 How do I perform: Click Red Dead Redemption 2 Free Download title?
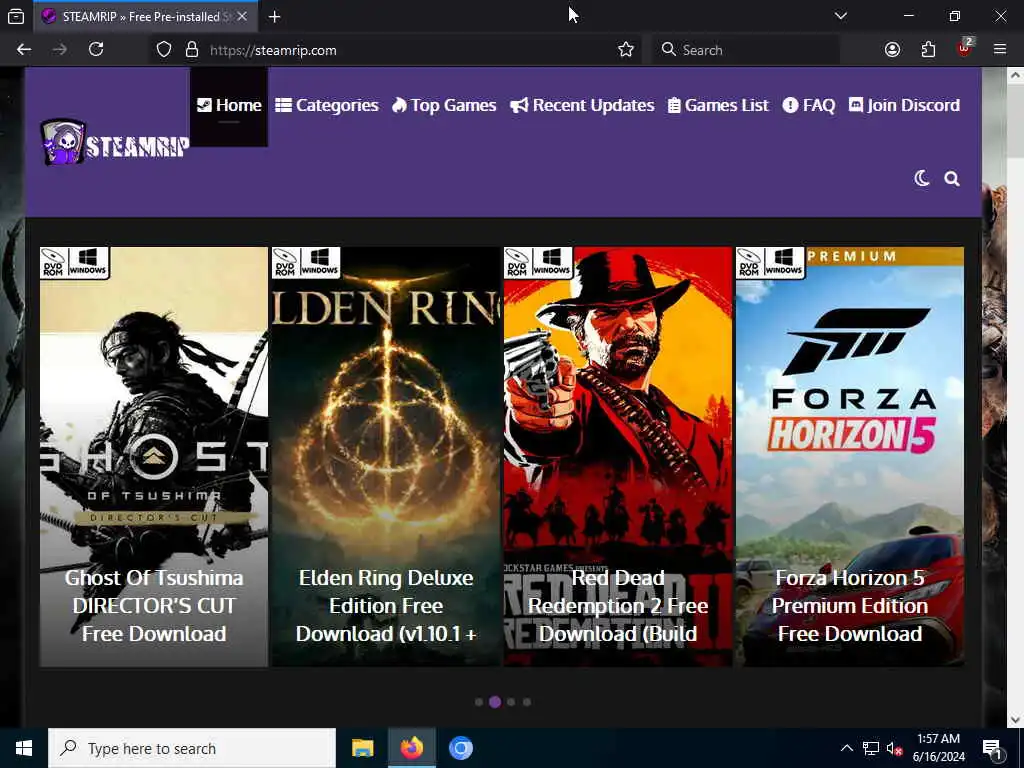[x=618, y=605]
